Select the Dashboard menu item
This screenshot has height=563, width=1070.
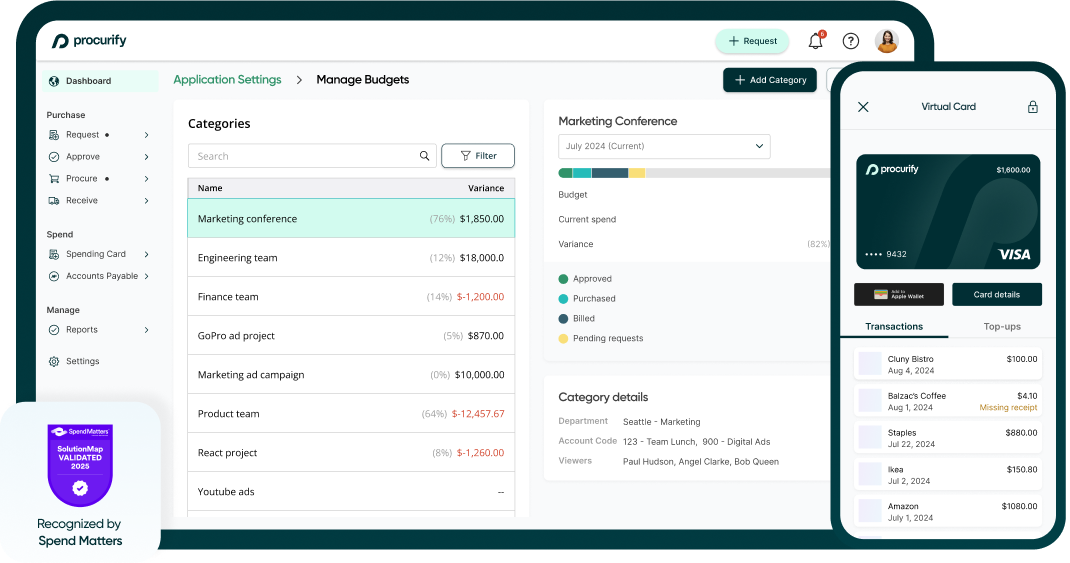point(88,81)
